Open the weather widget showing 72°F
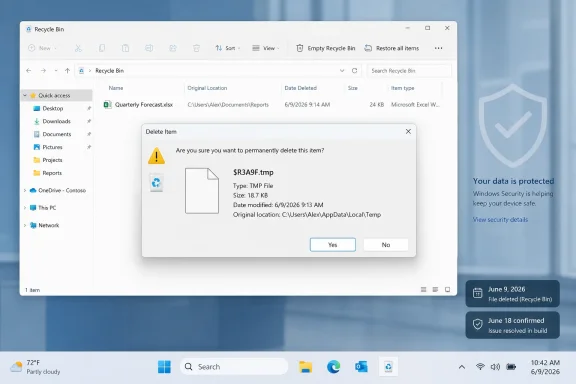 pyautogui.click(x=35, y=367)
